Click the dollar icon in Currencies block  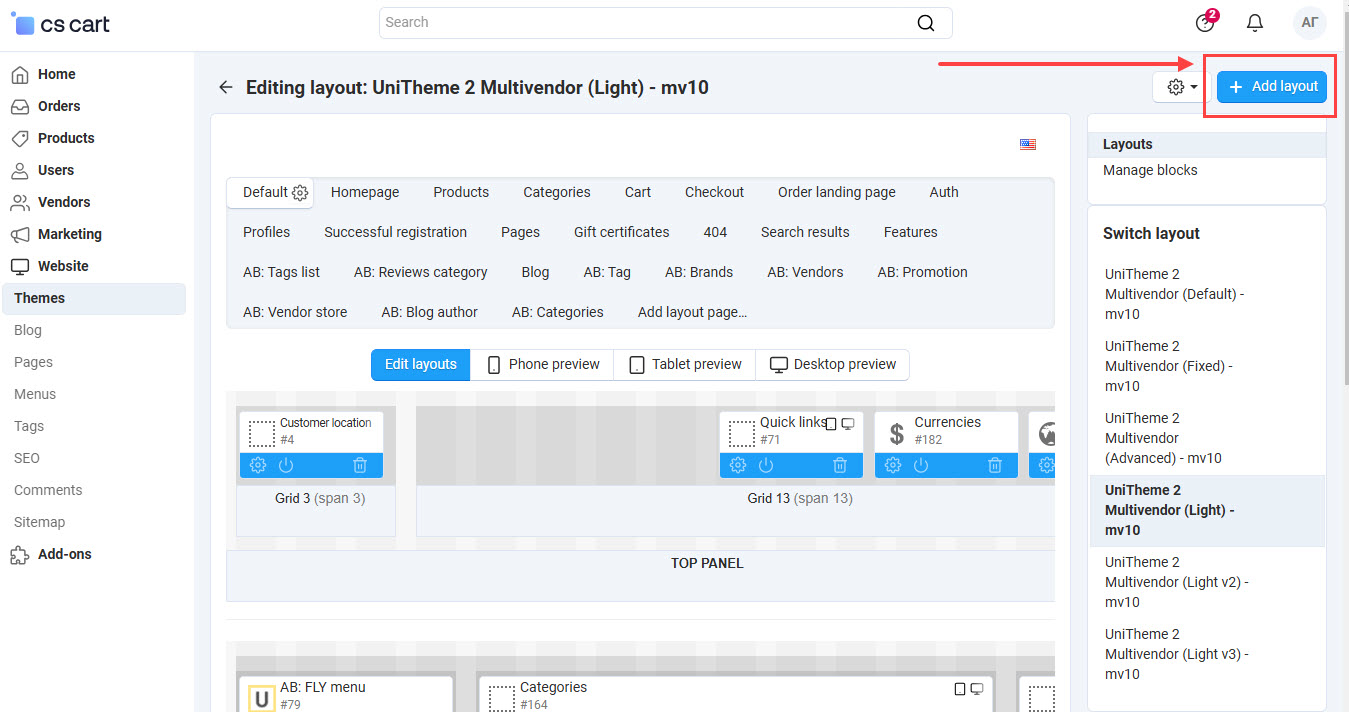[x=897, y=433]
